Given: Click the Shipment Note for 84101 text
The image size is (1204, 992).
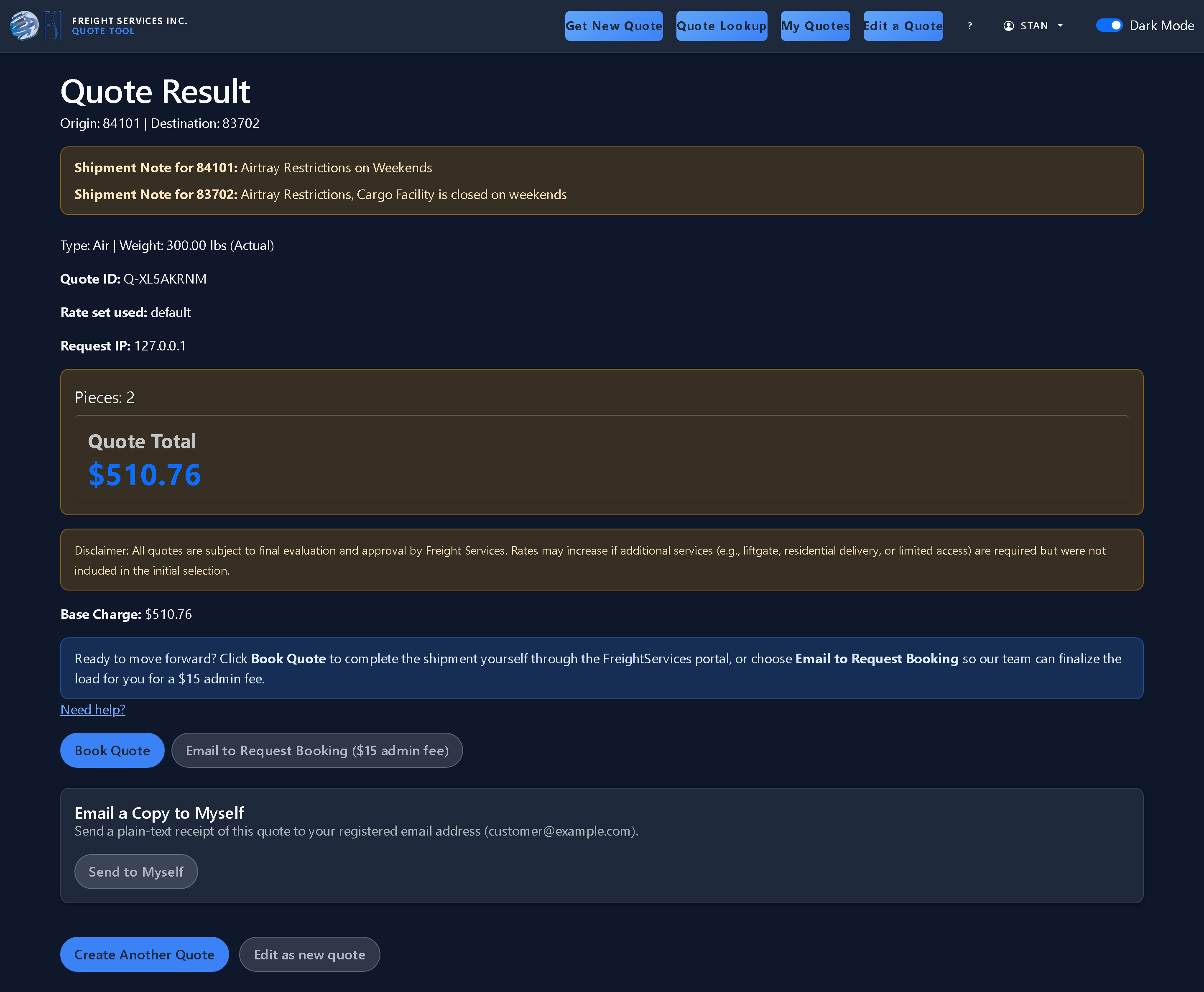Looking at the screenshot, I should click(x=253, y=167).
